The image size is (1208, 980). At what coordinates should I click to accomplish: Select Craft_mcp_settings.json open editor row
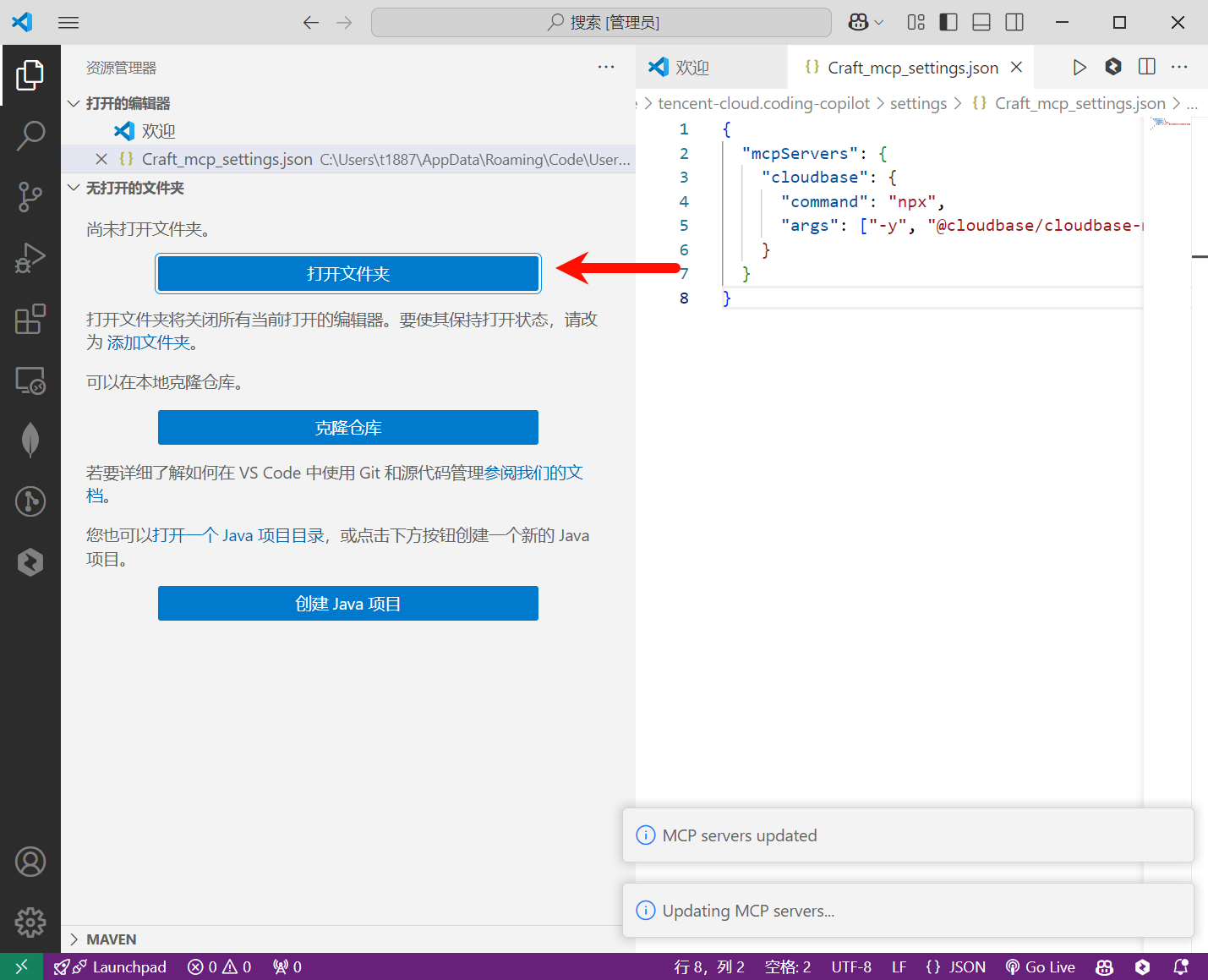pyautogui.click(x=348, y=159)
